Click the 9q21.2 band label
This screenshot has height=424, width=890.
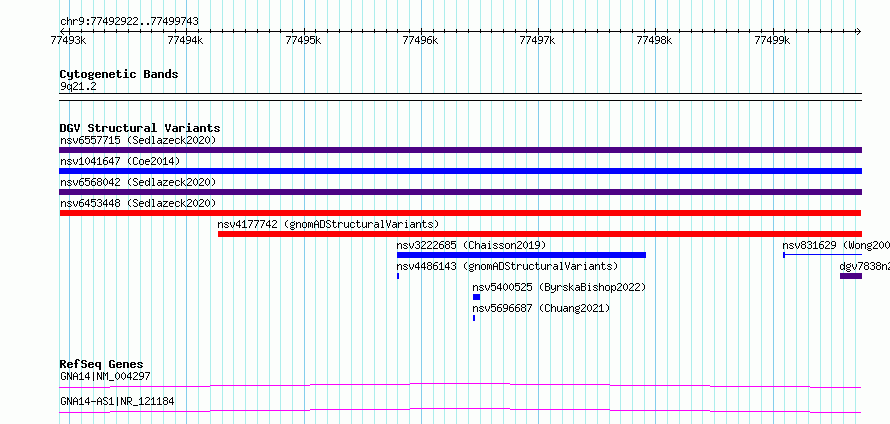(x=78, y=86)
